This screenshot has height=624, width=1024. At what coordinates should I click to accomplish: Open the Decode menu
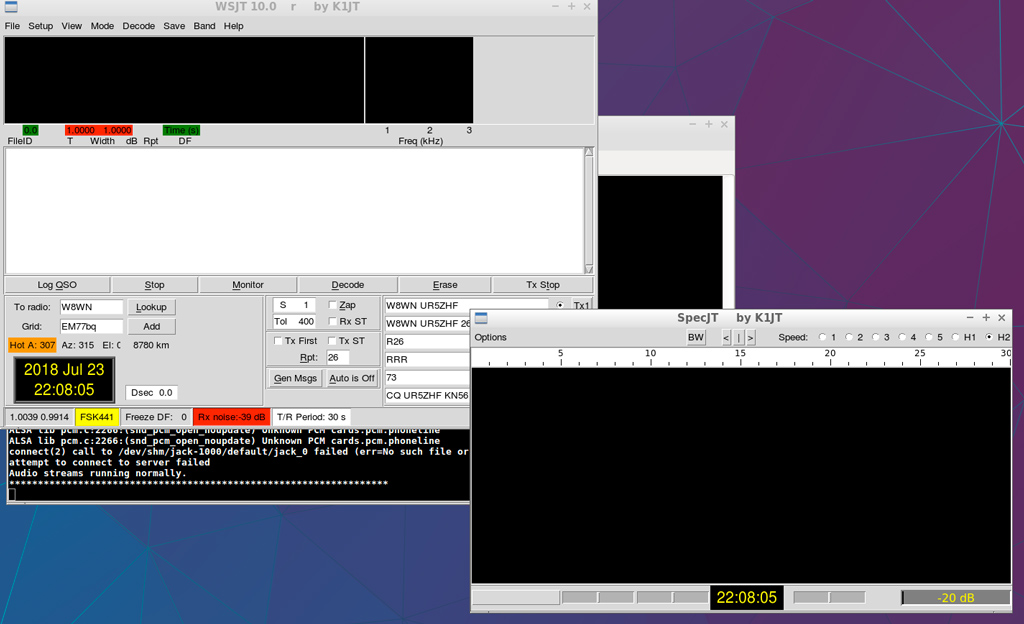coord(138,26)
